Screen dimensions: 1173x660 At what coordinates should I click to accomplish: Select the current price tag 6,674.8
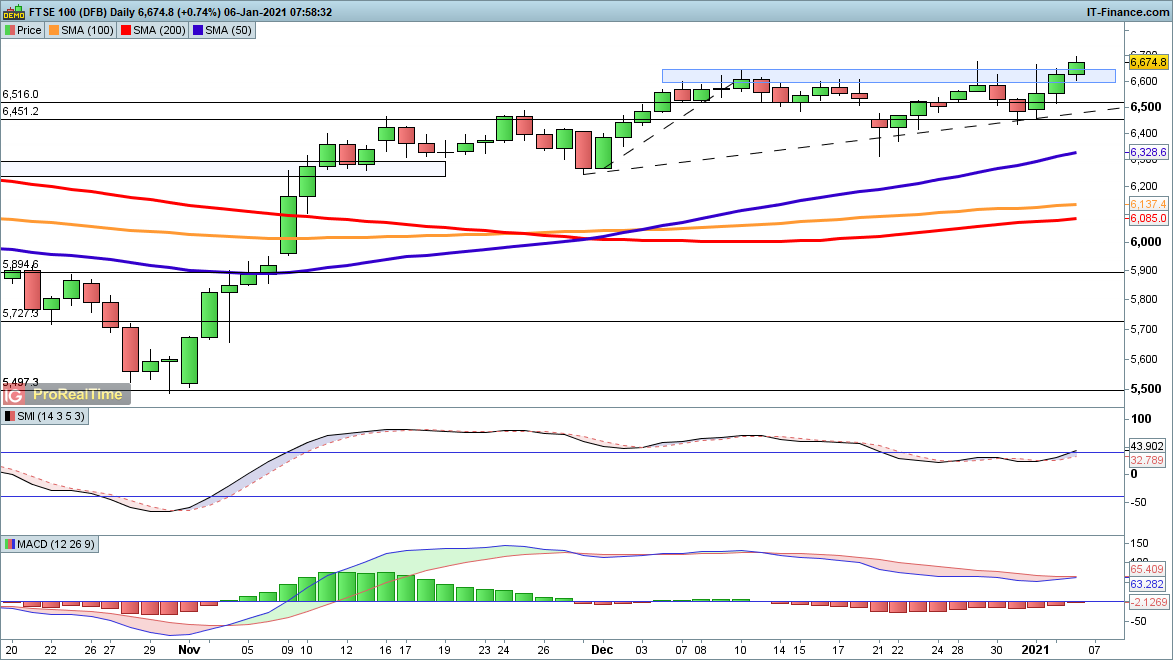coord(1148,62)
